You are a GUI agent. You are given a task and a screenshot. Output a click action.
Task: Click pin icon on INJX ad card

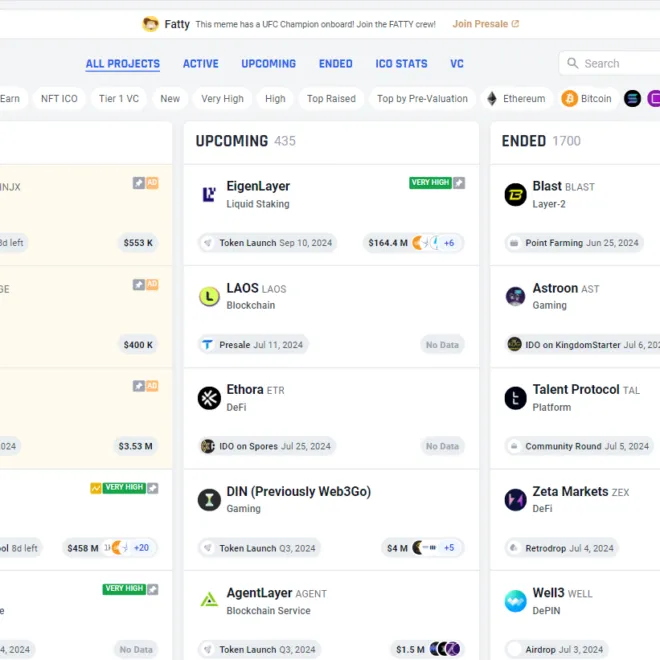[139, 183]
